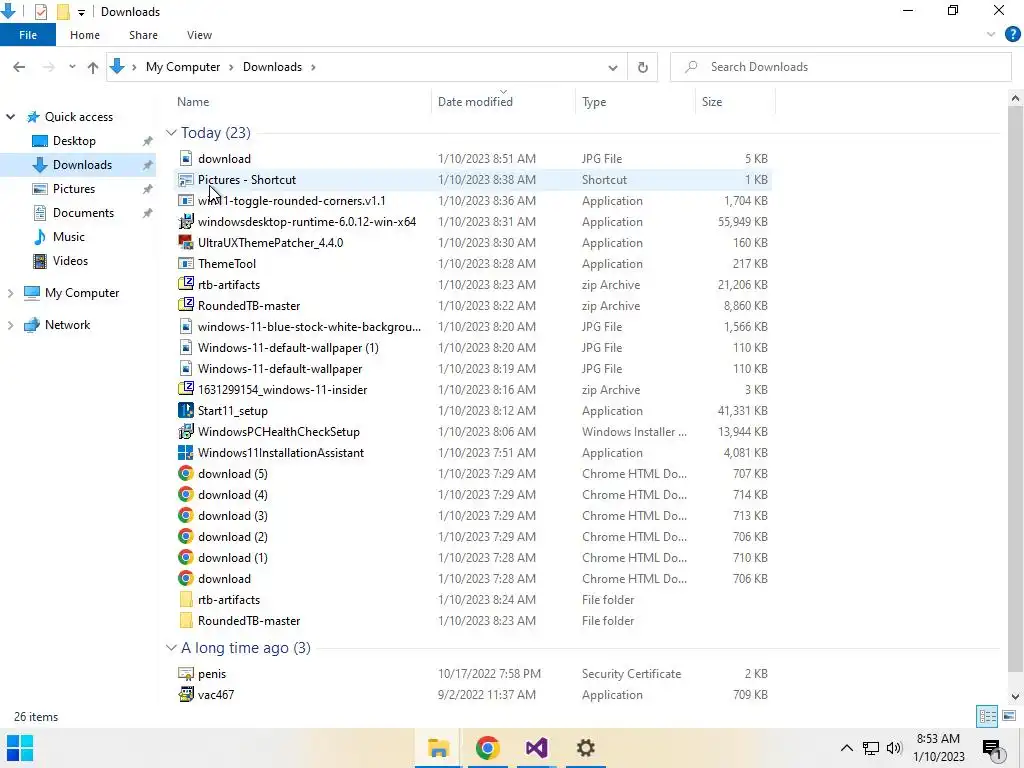Click My Computer in the address breadcrumb
1024x768 pixels.
[x=183, y=67]
